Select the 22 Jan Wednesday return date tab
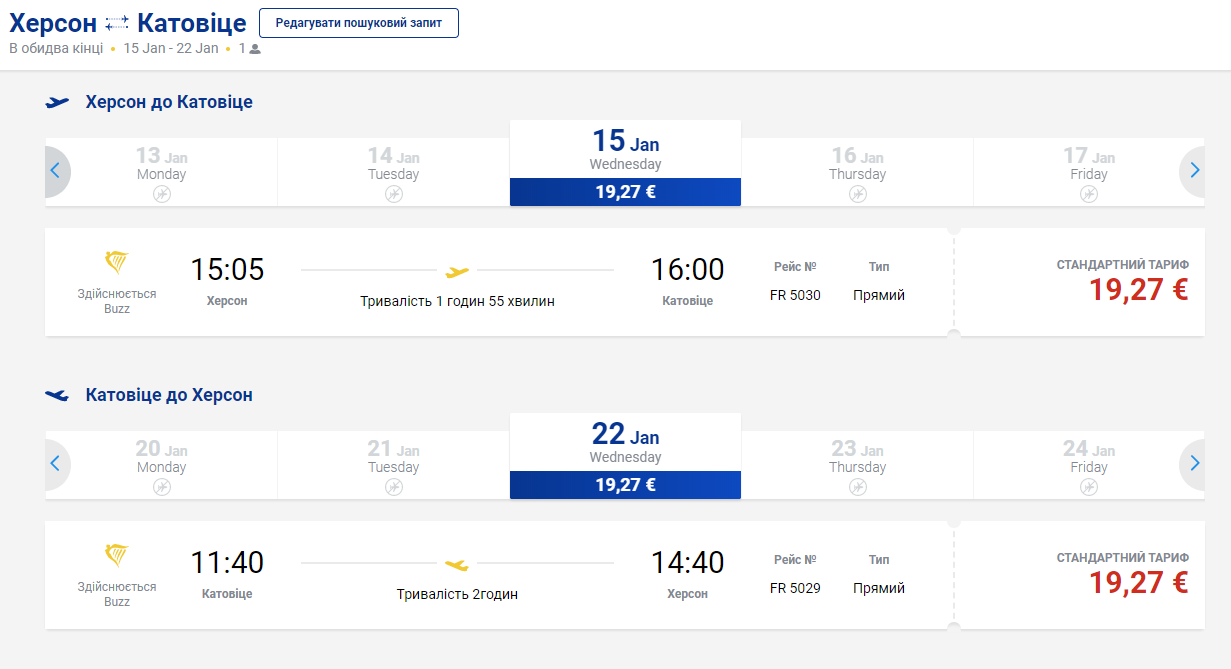 pyautogui.click(x=625, y=456)
